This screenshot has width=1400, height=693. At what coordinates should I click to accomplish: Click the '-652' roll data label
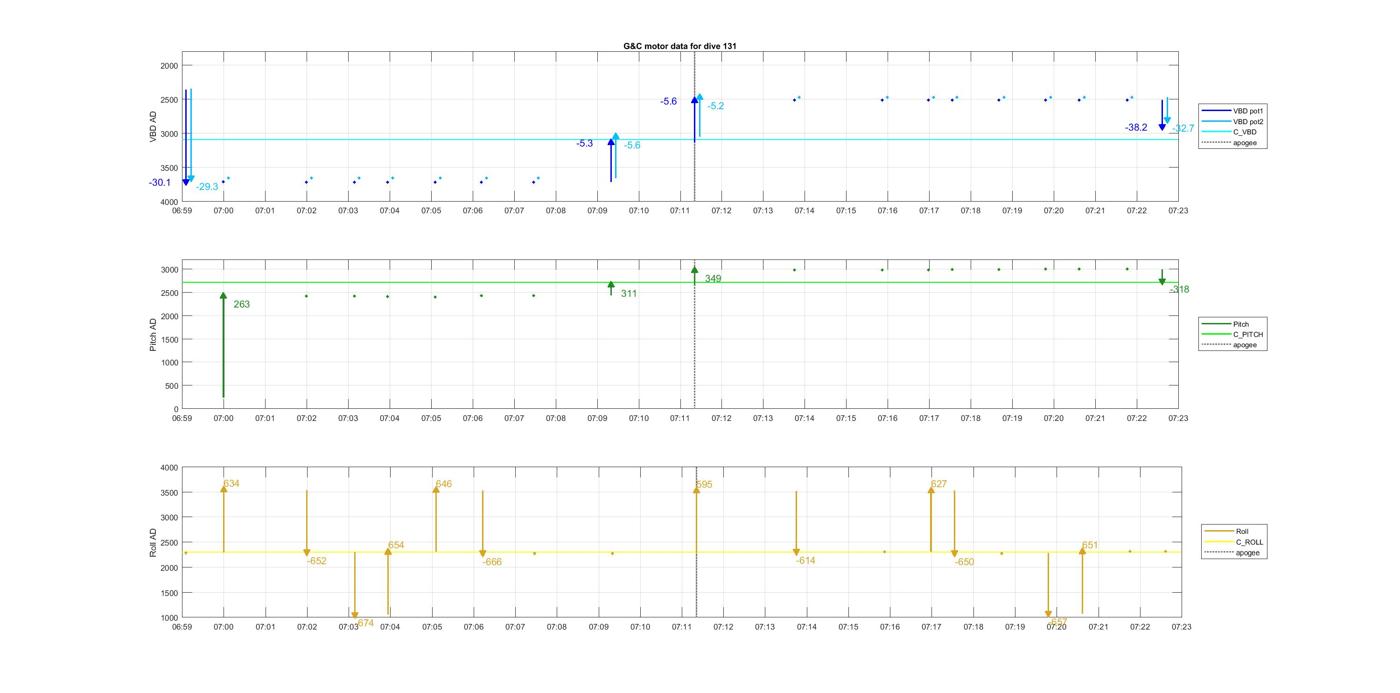pos(317,561)
